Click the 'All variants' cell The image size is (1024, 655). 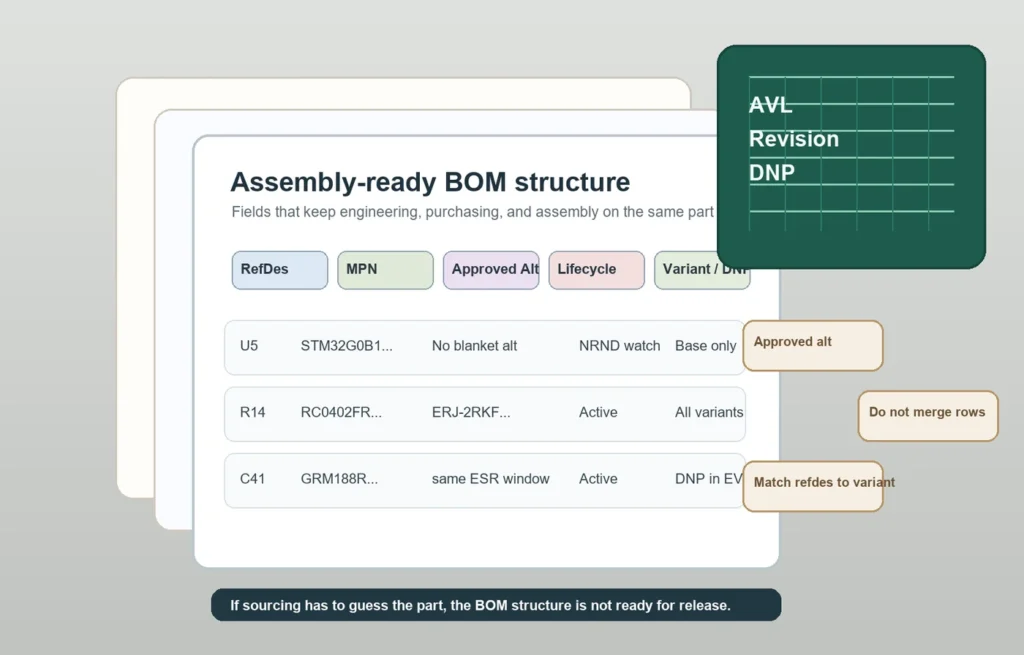709,413
